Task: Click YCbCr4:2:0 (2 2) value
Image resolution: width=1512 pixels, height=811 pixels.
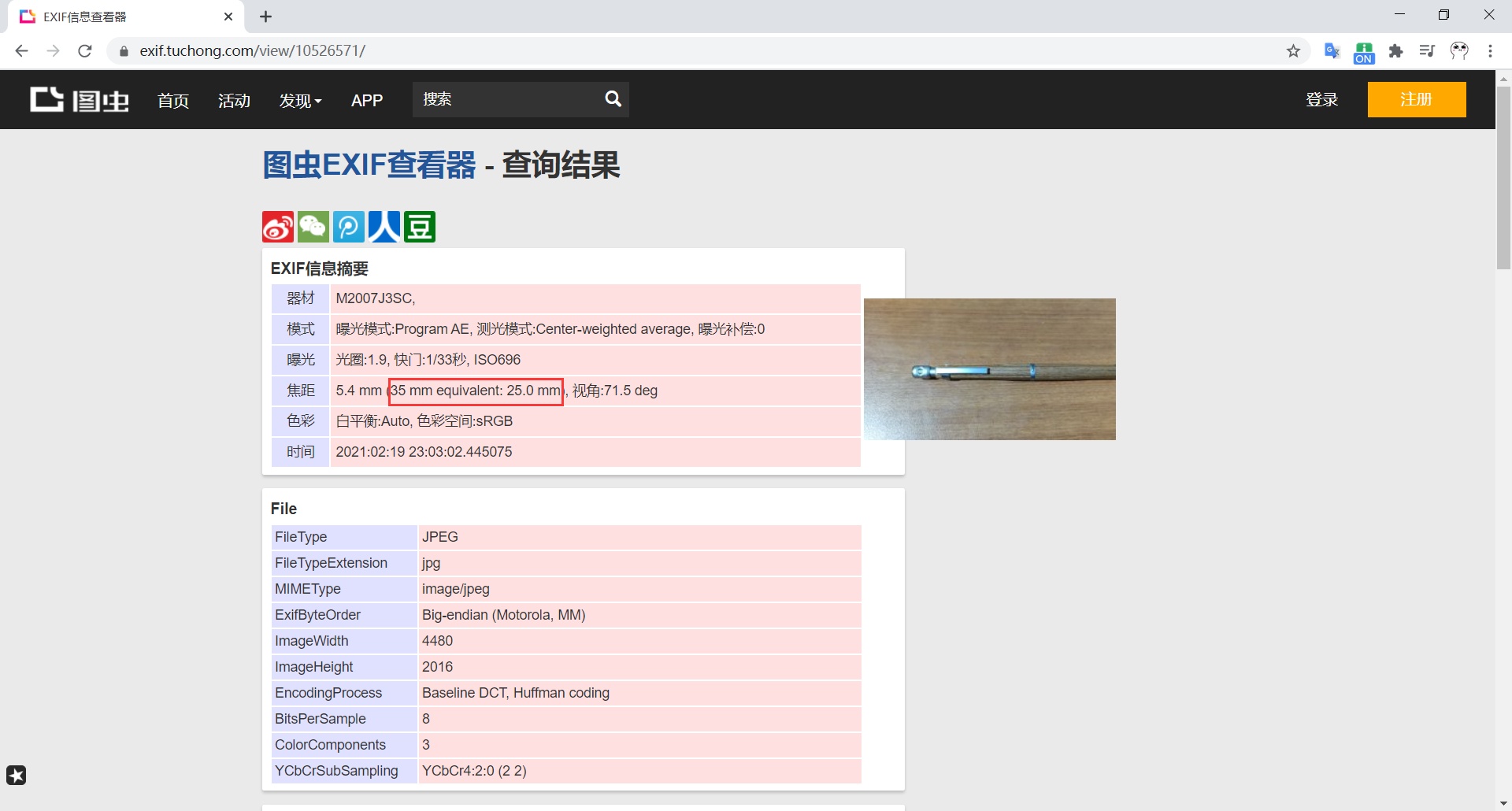Action: 474,771
